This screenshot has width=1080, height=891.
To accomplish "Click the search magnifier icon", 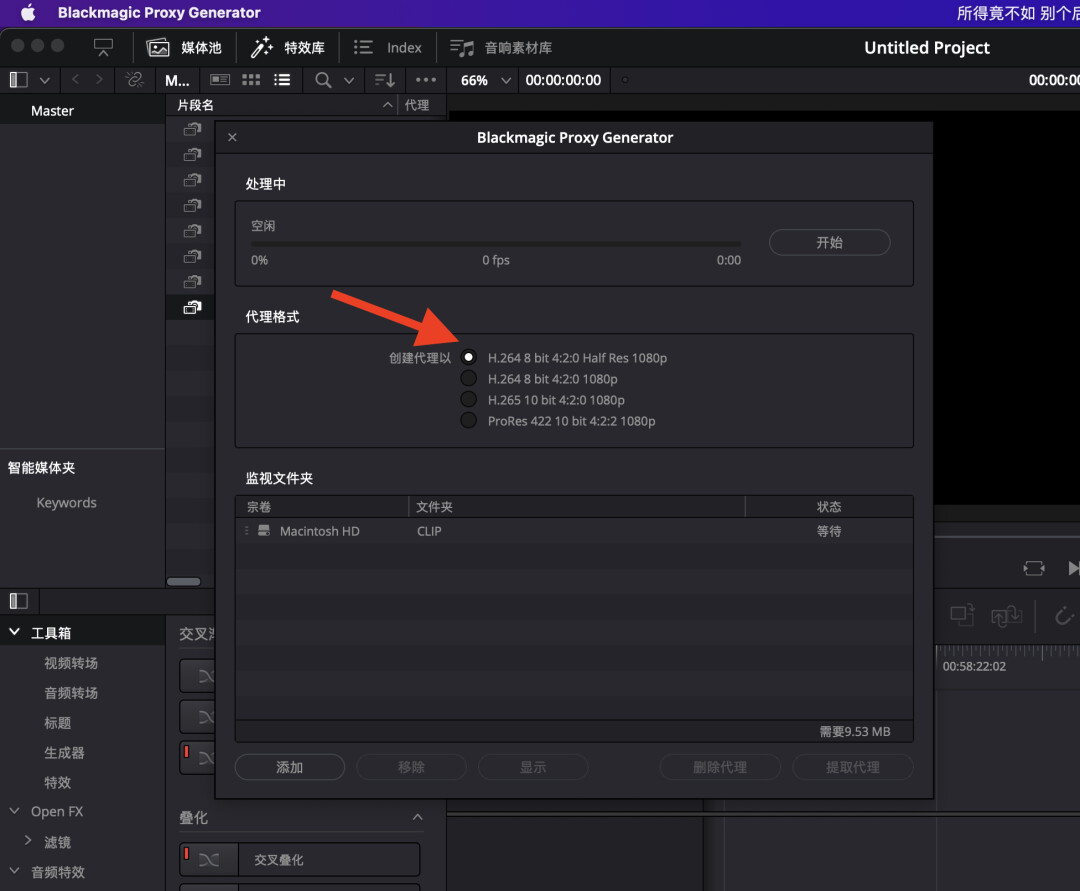I will (322, 80).
